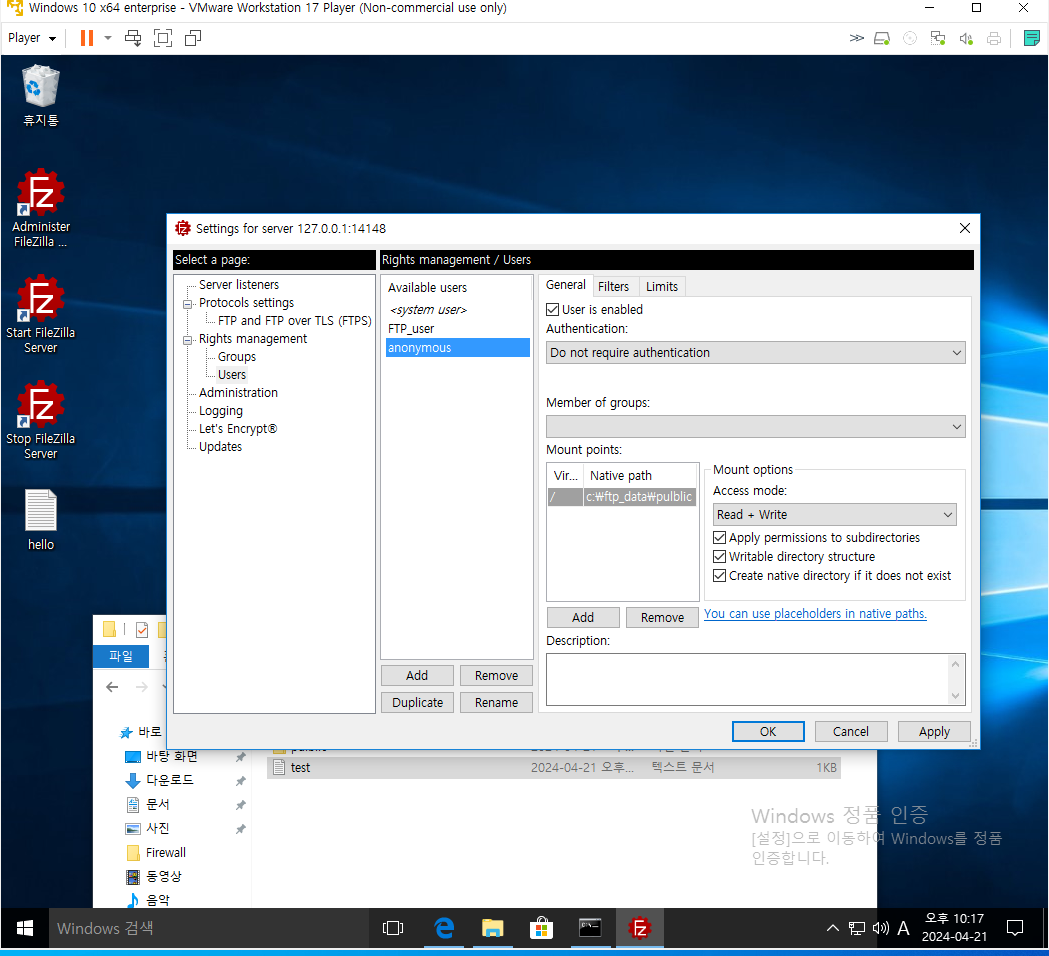The width and height of the screenshot is (1049, 956).
Task: Toggle Create native directory if it does not exist
Action: (x=720, y=575)
